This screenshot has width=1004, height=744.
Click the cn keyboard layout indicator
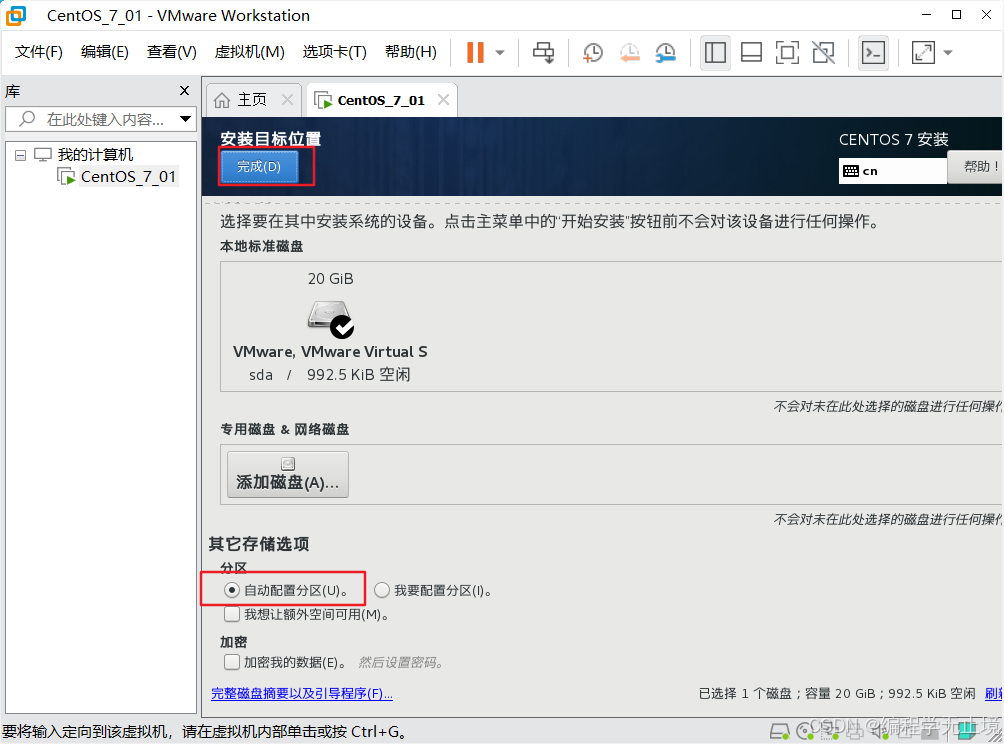(893, 171)
